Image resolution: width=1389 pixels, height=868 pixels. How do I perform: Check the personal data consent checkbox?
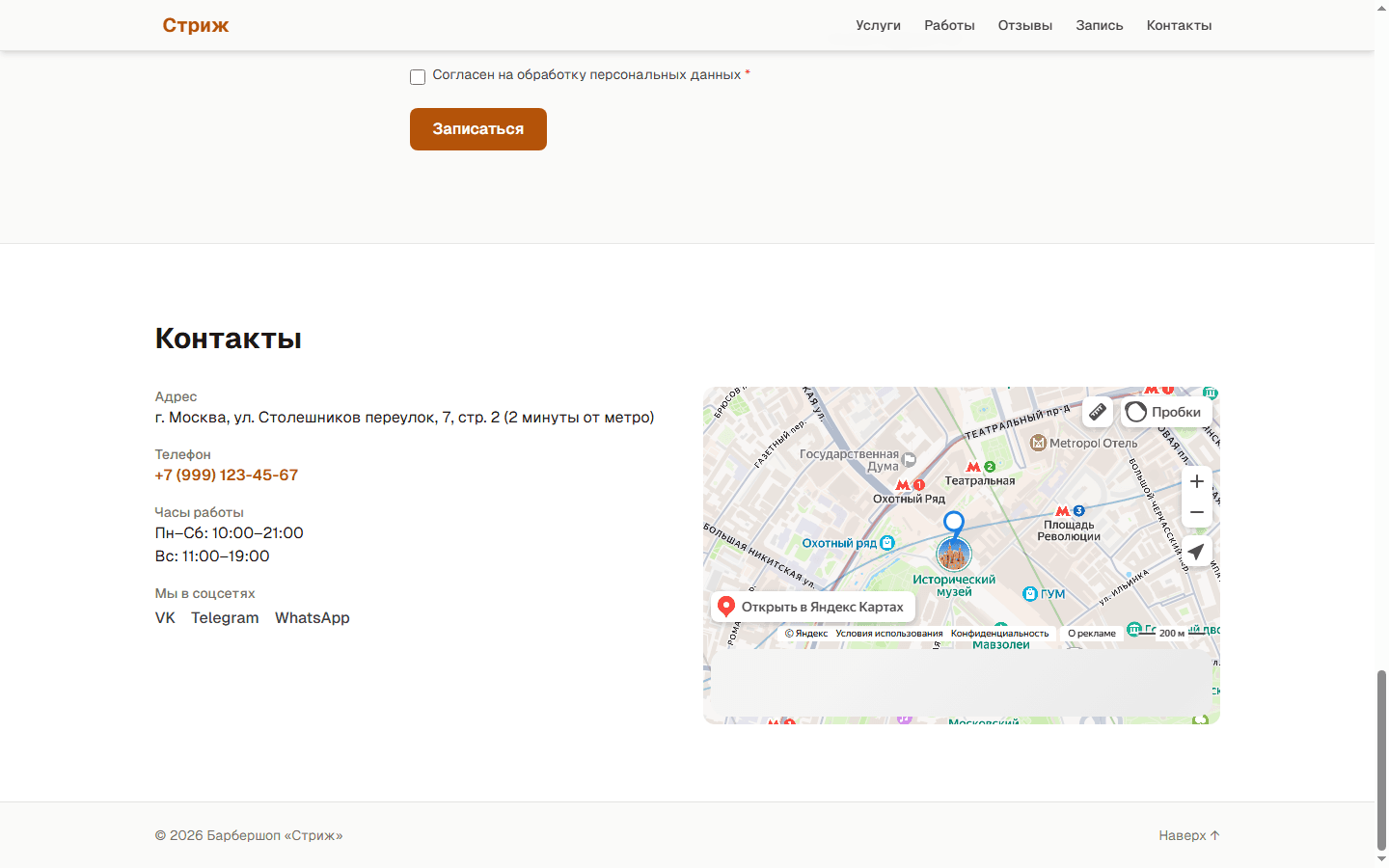click(x=418, y=76)
